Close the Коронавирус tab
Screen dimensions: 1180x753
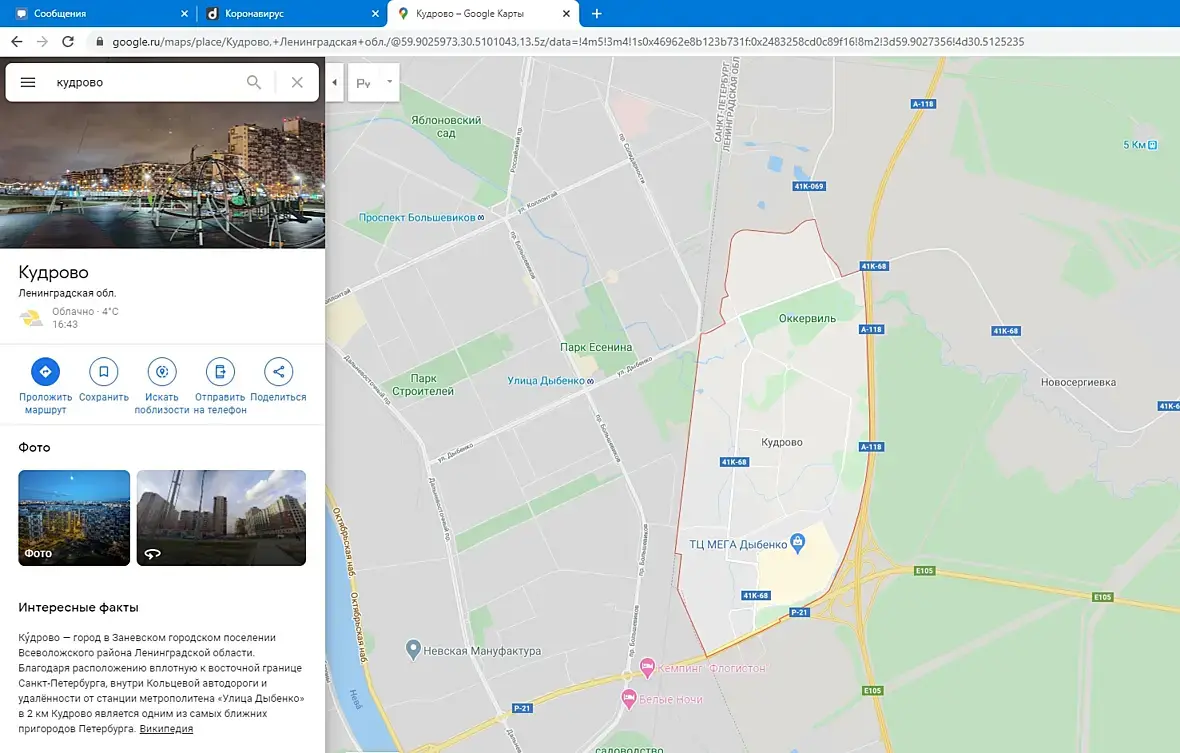(x=376, y=14)
